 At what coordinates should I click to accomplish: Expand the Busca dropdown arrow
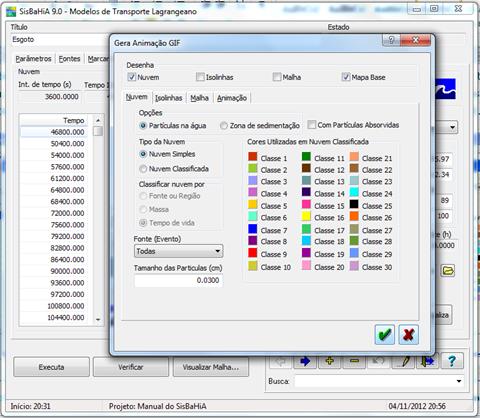coord(459,381)
